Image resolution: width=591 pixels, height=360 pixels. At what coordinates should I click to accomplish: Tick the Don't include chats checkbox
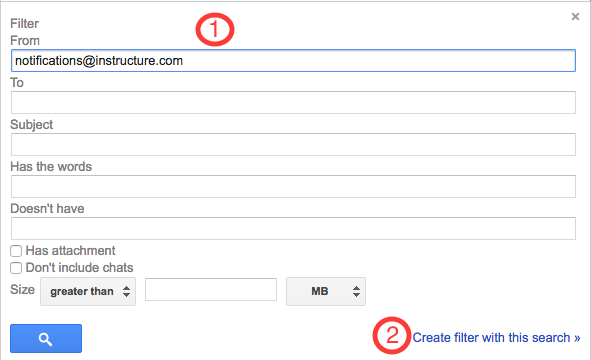click(x=16, y=268)
